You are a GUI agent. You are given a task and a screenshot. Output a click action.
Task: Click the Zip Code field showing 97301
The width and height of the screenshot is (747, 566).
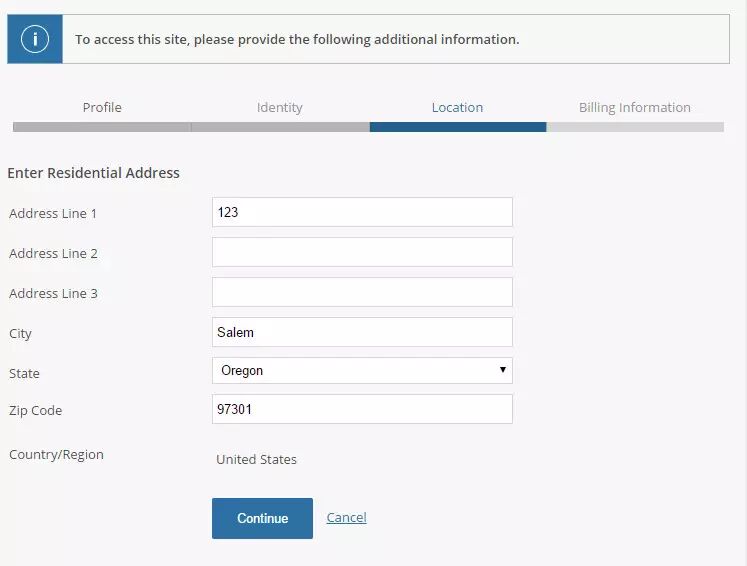362,409
